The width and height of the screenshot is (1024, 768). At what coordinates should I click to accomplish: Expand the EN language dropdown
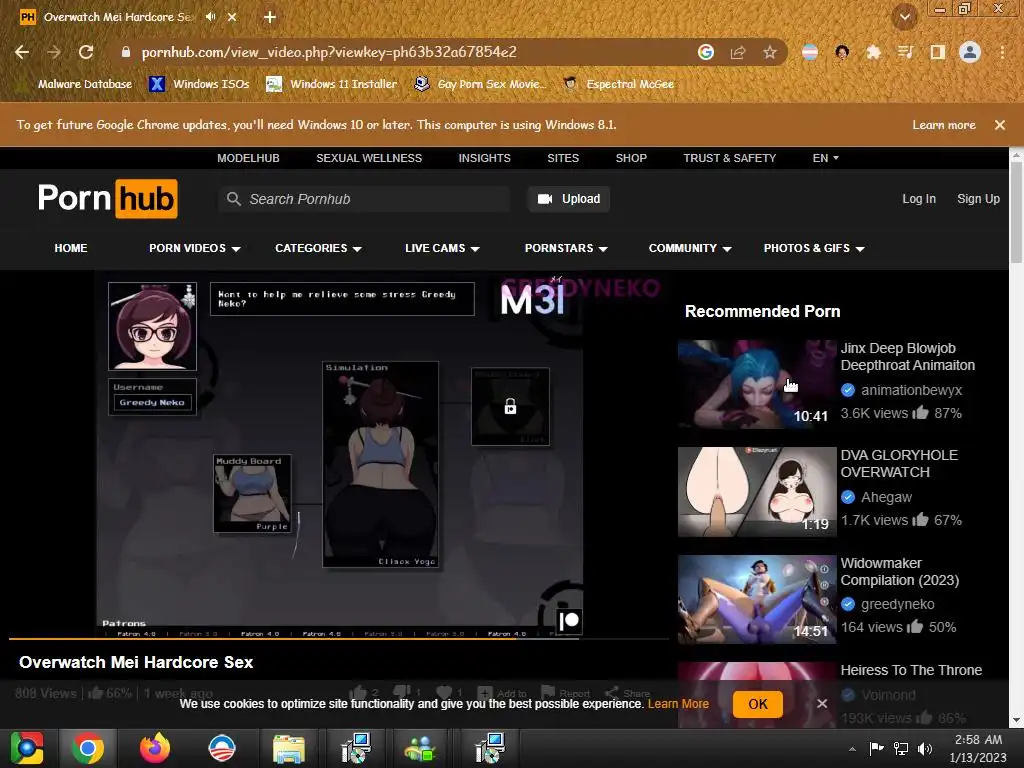pos(825,158)
